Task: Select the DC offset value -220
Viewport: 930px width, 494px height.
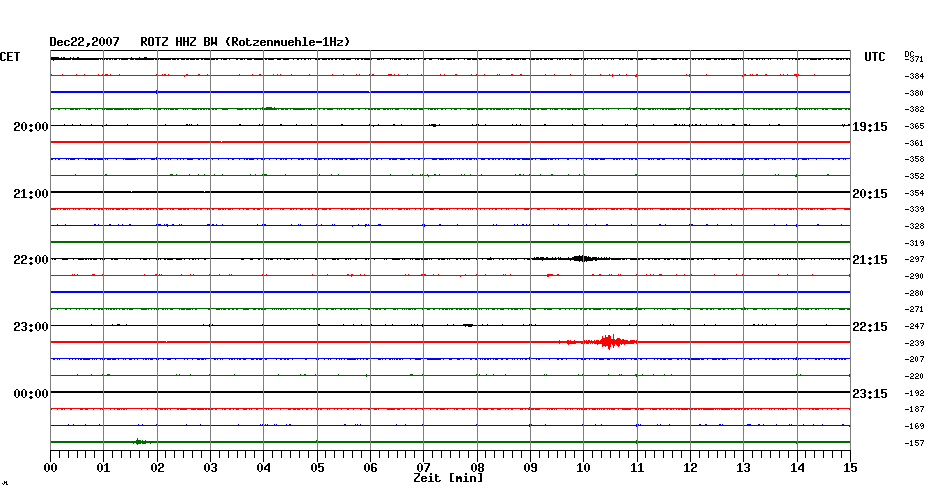Action: pyautogui.click(x=914, y=376)
